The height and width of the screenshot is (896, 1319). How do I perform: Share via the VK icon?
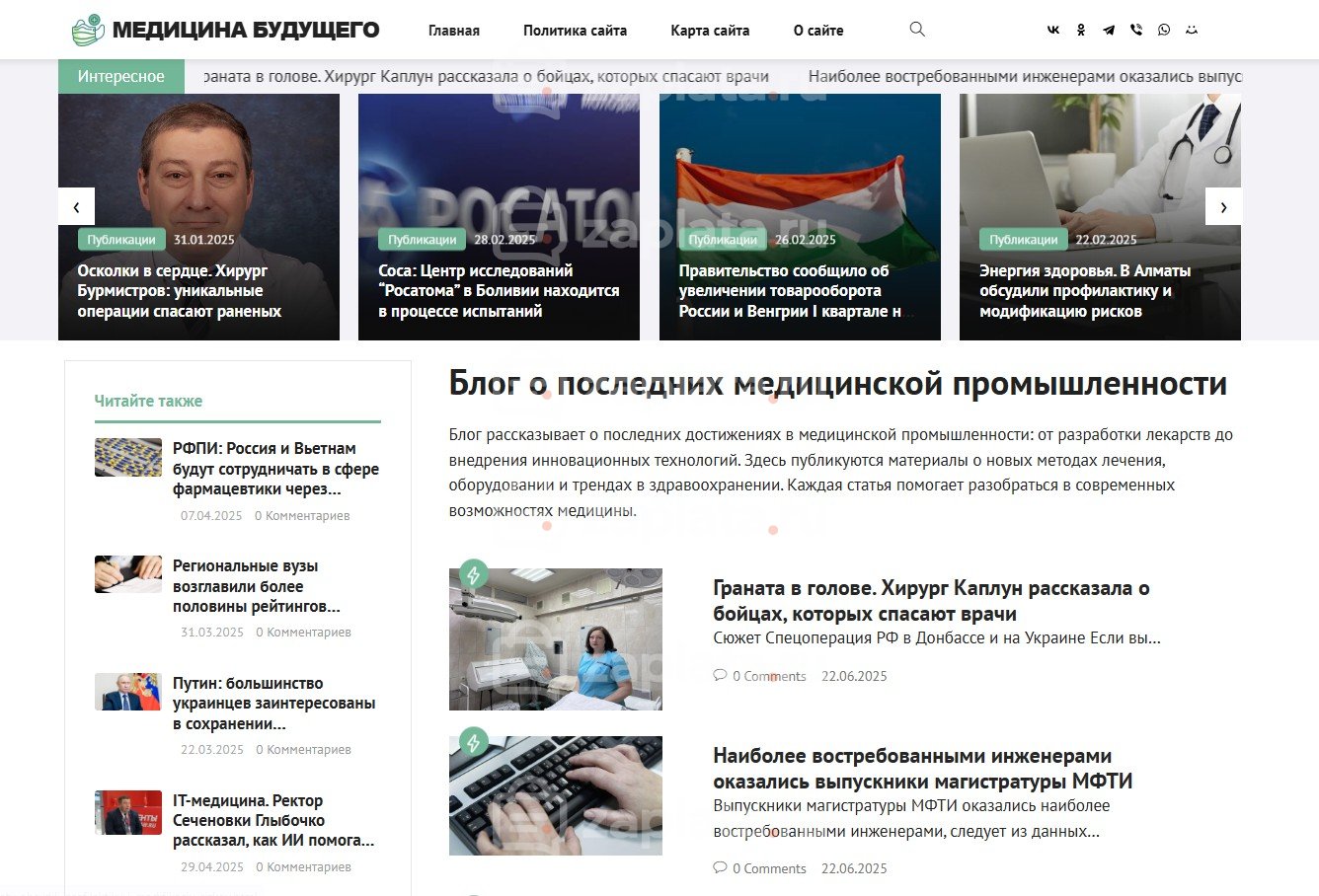(x=1053, y=31)
